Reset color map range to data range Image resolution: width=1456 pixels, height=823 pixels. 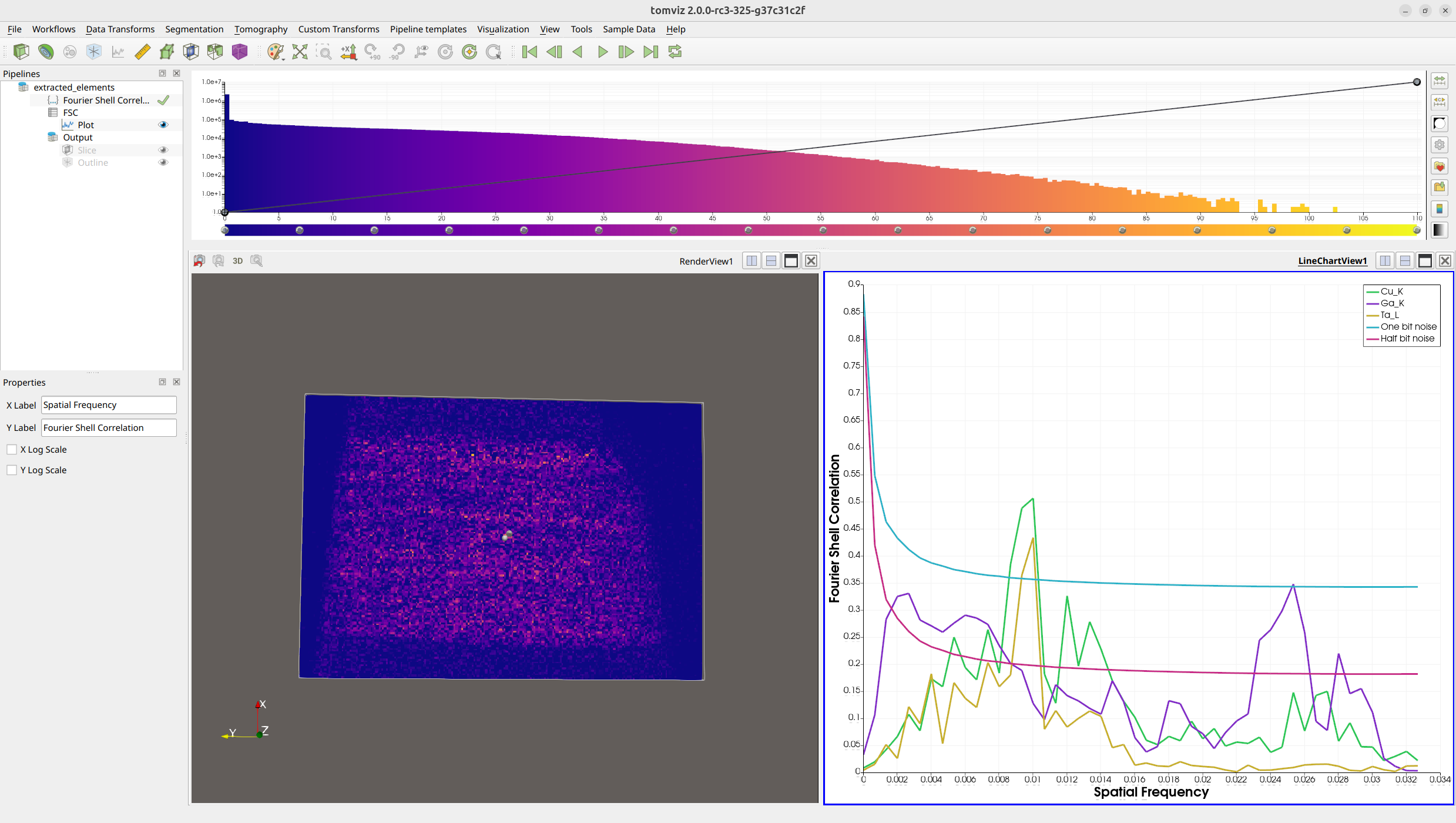pyautogui.click(x=1440, y=81)
